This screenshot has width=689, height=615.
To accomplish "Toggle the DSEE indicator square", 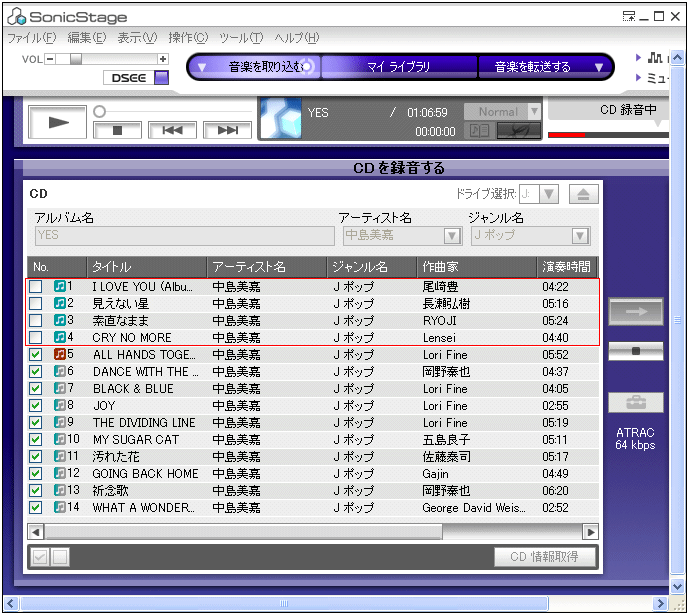I will tap(161, 78).
